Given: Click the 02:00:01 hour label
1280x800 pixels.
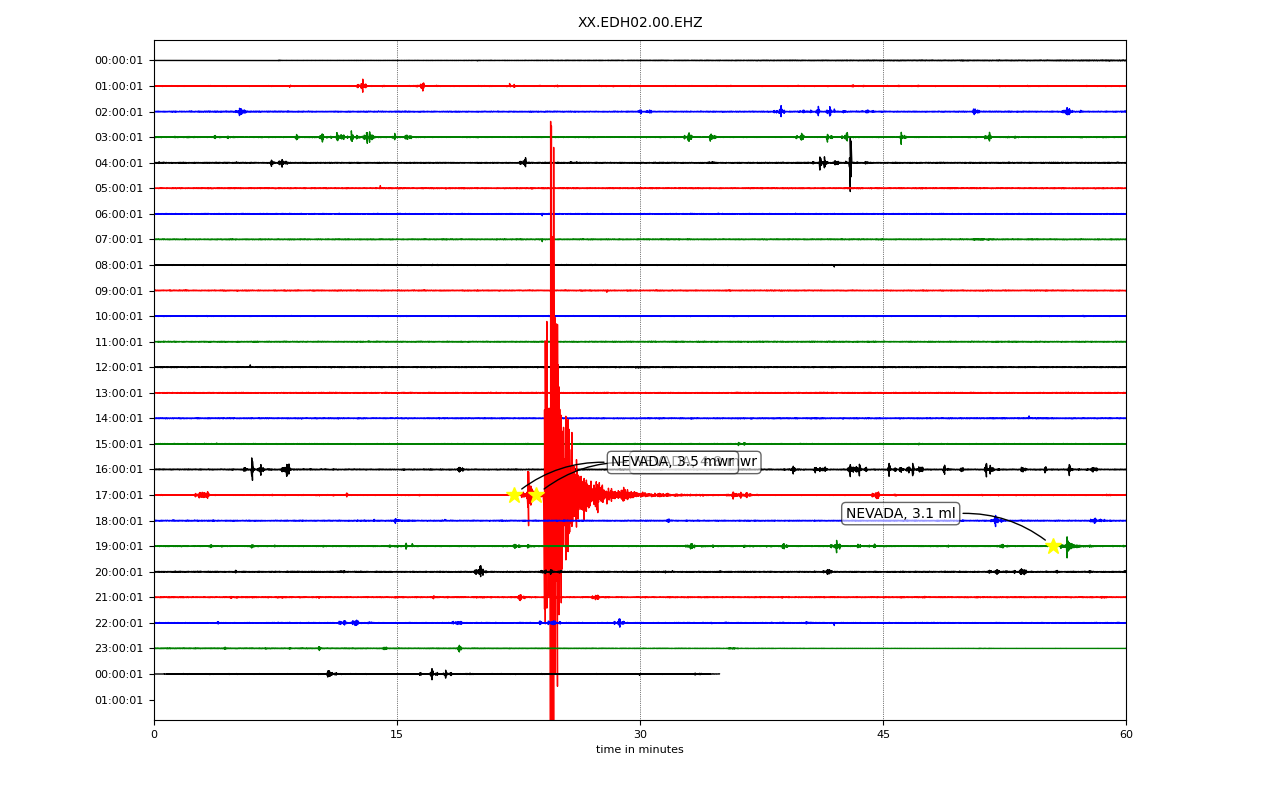Looking at the screenshot, I should click(119, 112).
